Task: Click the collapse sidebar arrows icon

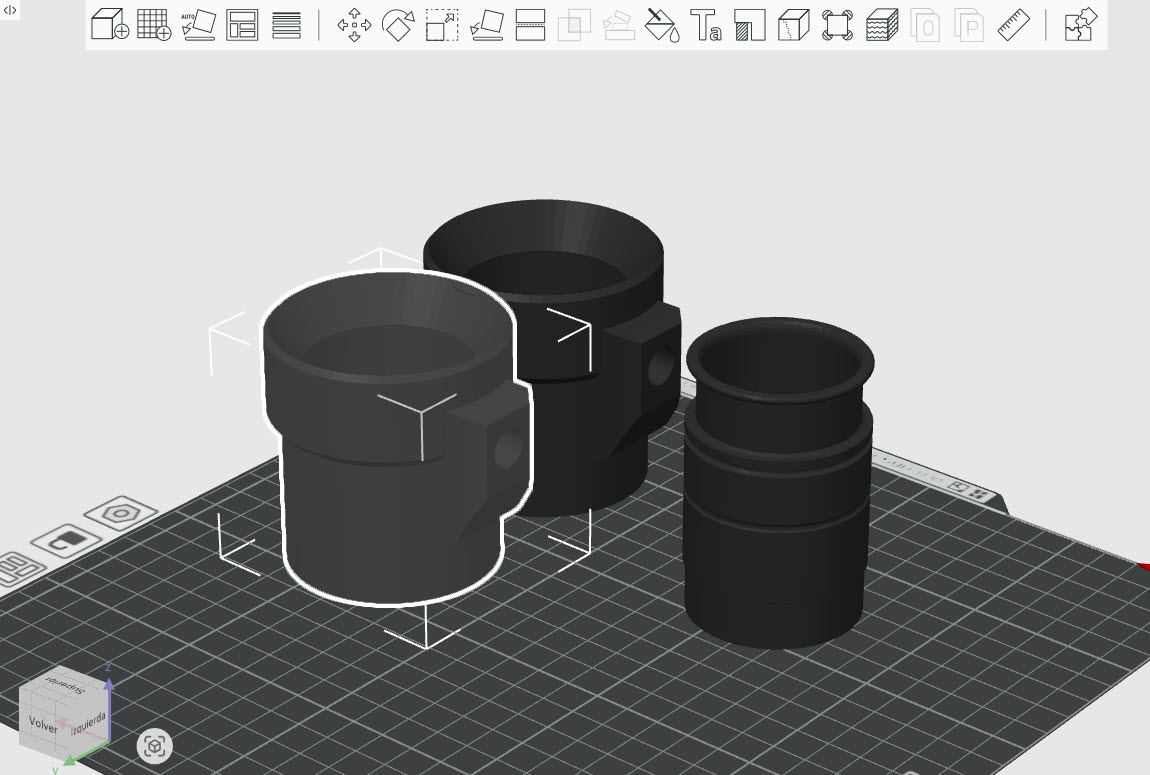Action: pos(10,10)
